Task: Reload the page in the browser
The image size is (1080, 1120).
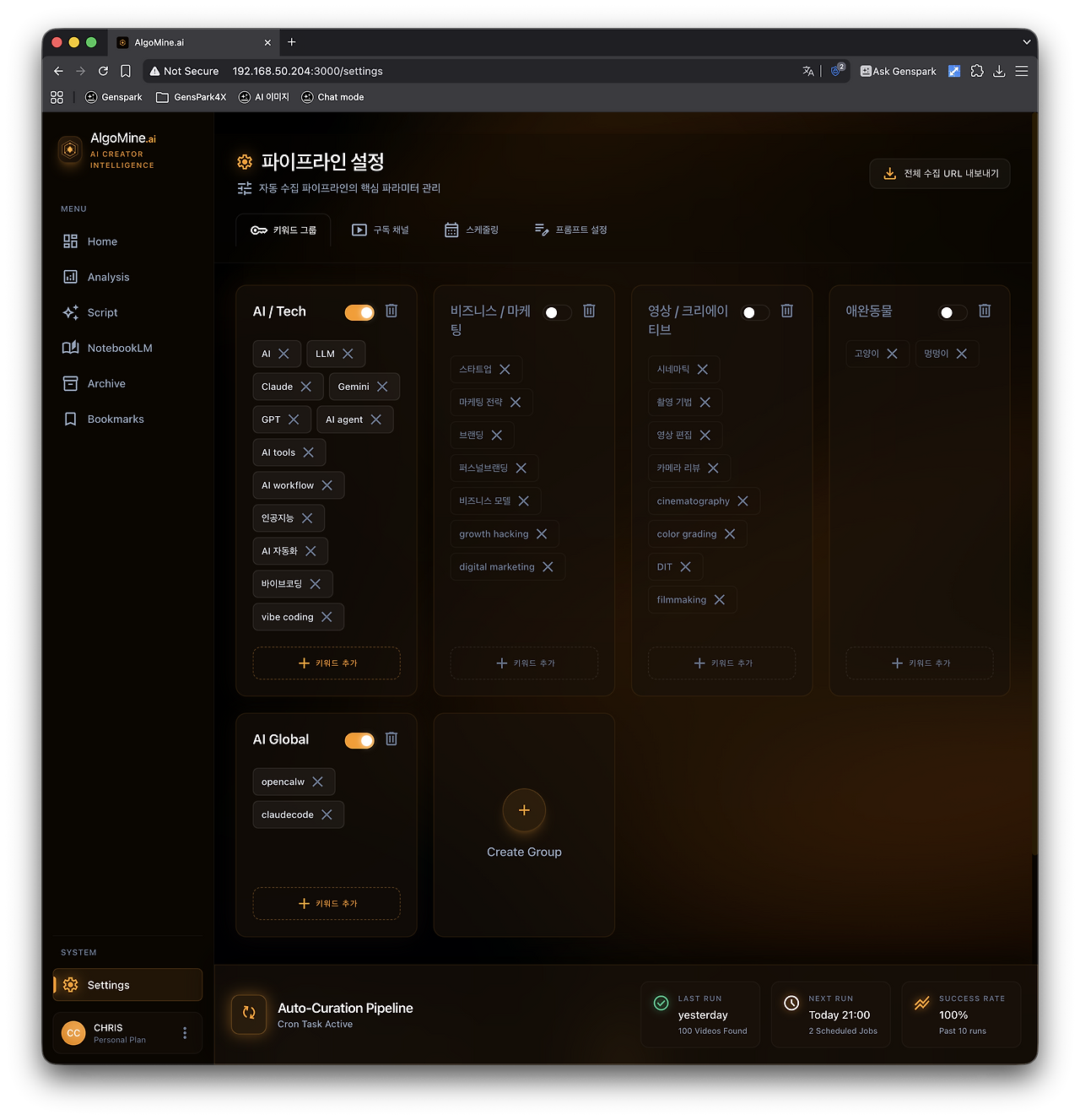Action: pos(103,71)
